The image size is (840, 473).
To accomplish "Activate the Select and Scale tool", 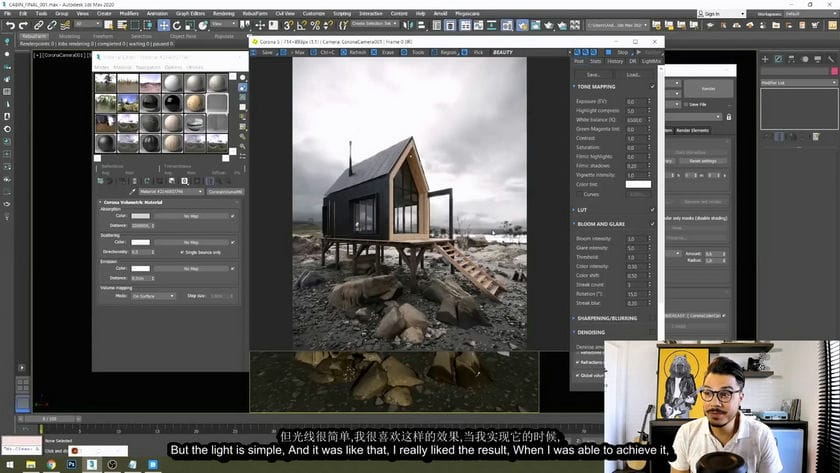I will [x=190, y=25].
